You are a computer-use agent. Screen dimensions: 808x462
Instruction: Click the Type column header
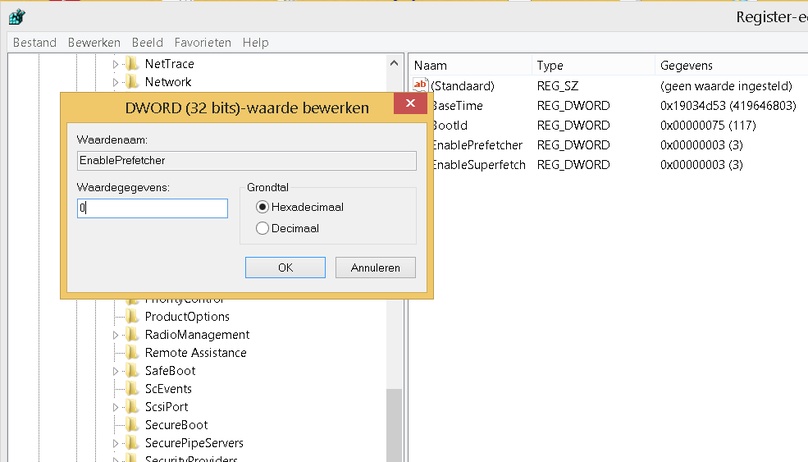tap(593, 65)
